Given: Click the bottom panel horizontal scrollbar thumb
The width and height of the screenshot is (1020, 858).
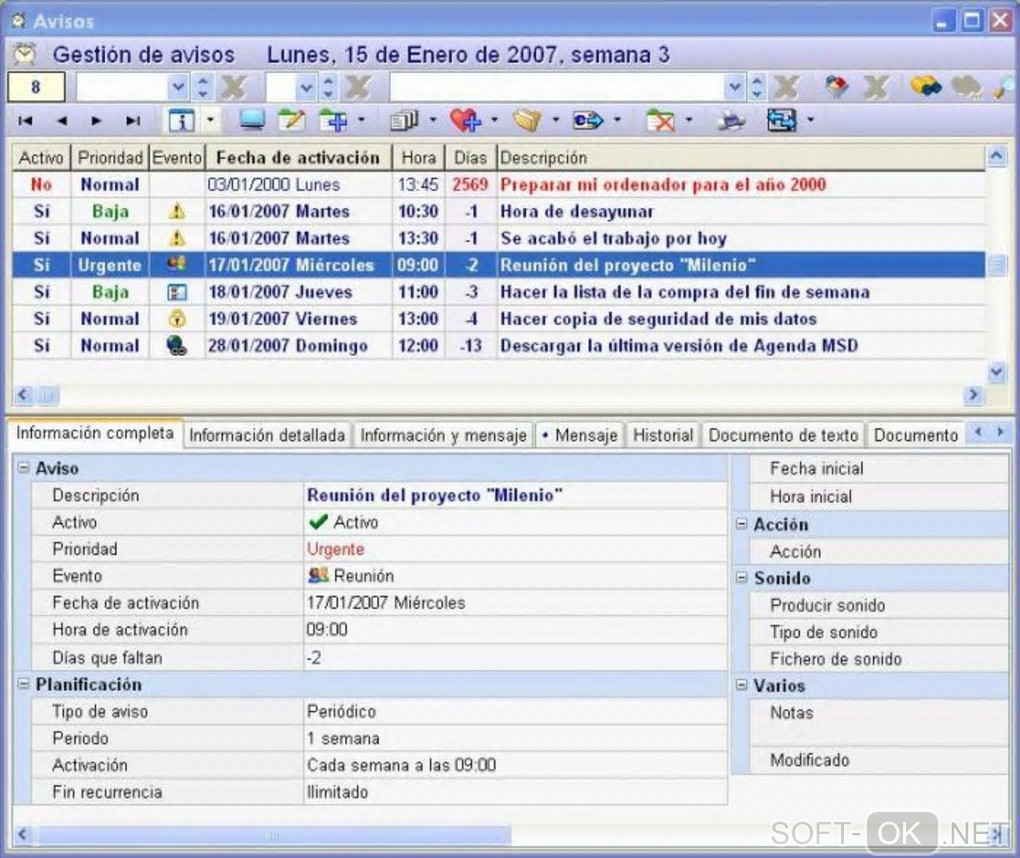Looking at the screenshot, I should (x=273, y=835).
